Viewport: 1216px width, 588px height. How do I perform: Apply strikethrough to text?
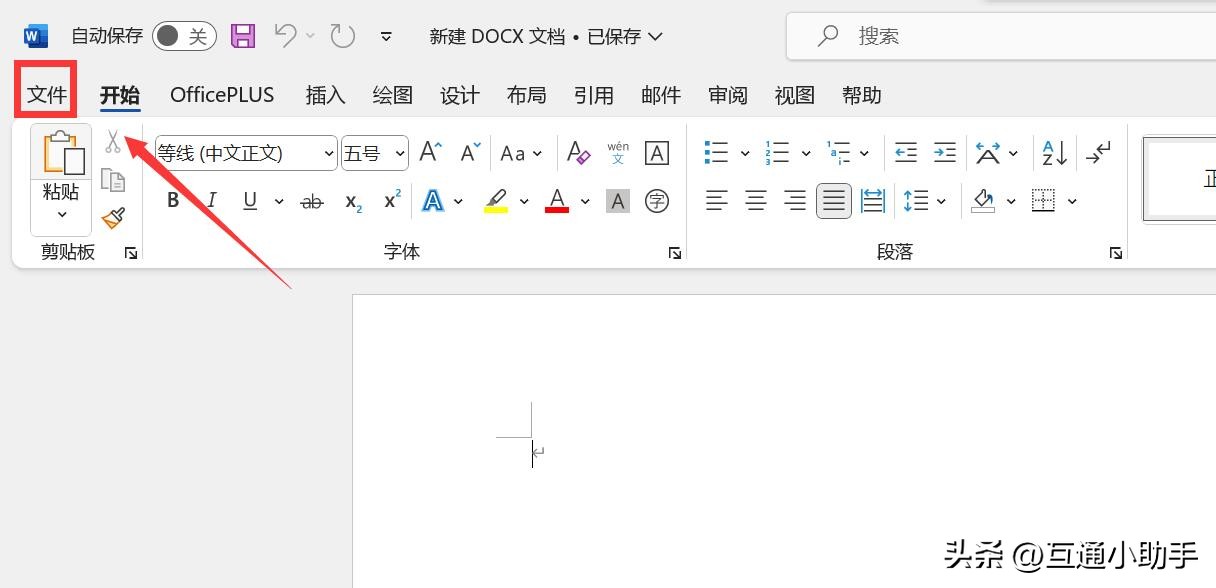pos(311,201)
